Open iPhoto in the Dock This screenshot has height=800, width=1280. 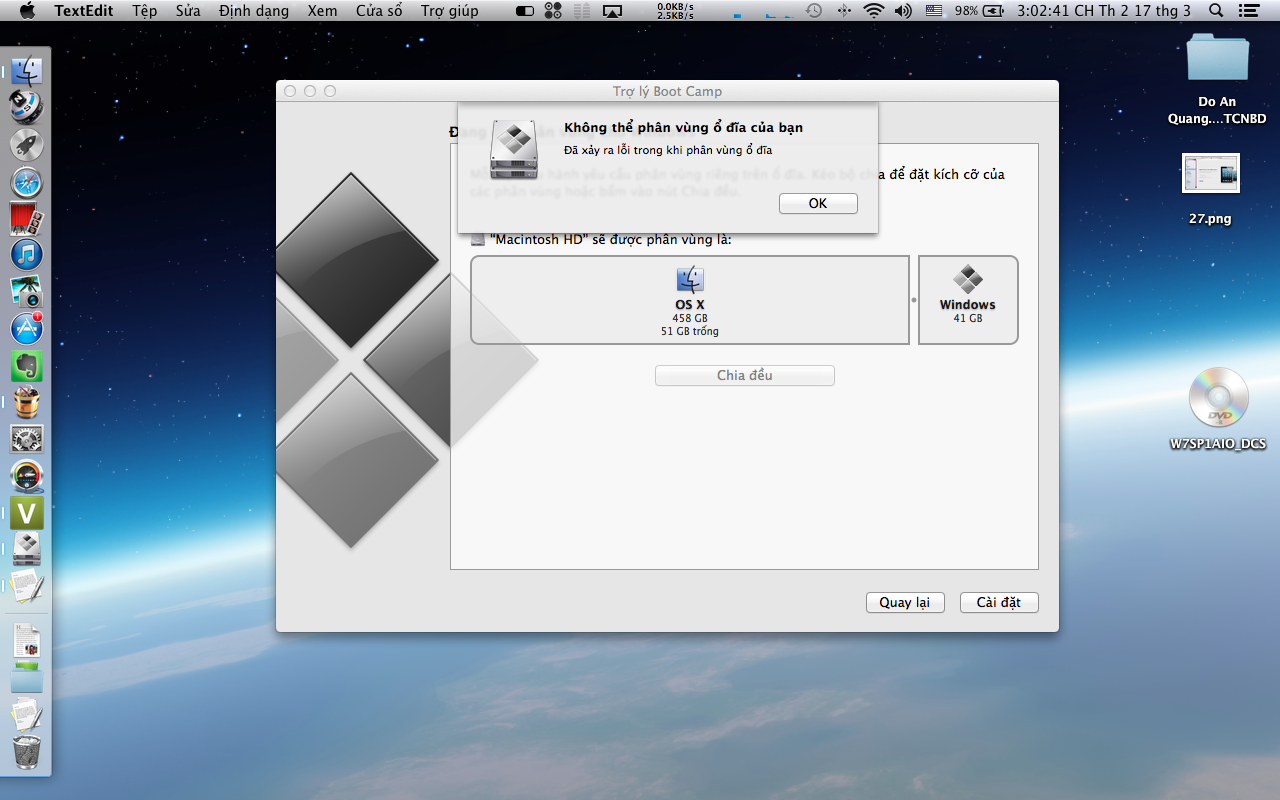coord(27,291)
